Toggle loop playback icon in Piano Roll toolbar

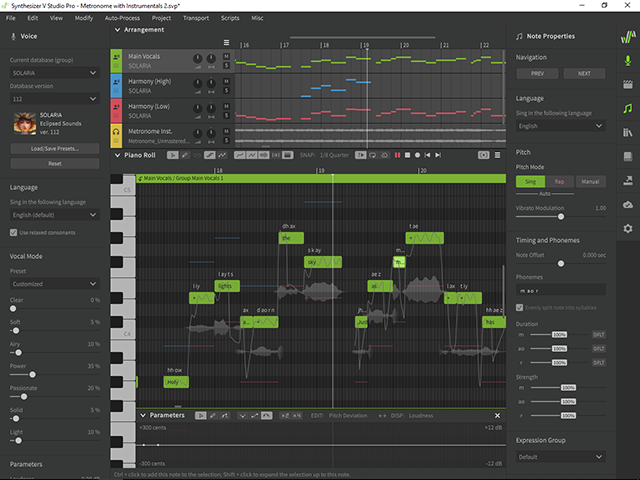(372, 155)
